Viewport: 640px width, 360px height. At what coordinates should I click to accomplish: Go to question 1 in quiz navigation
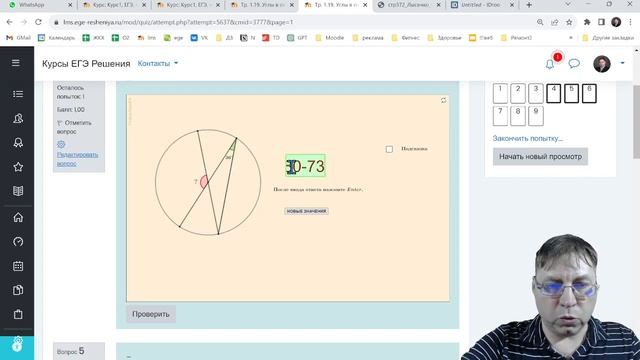pos(500,93)
